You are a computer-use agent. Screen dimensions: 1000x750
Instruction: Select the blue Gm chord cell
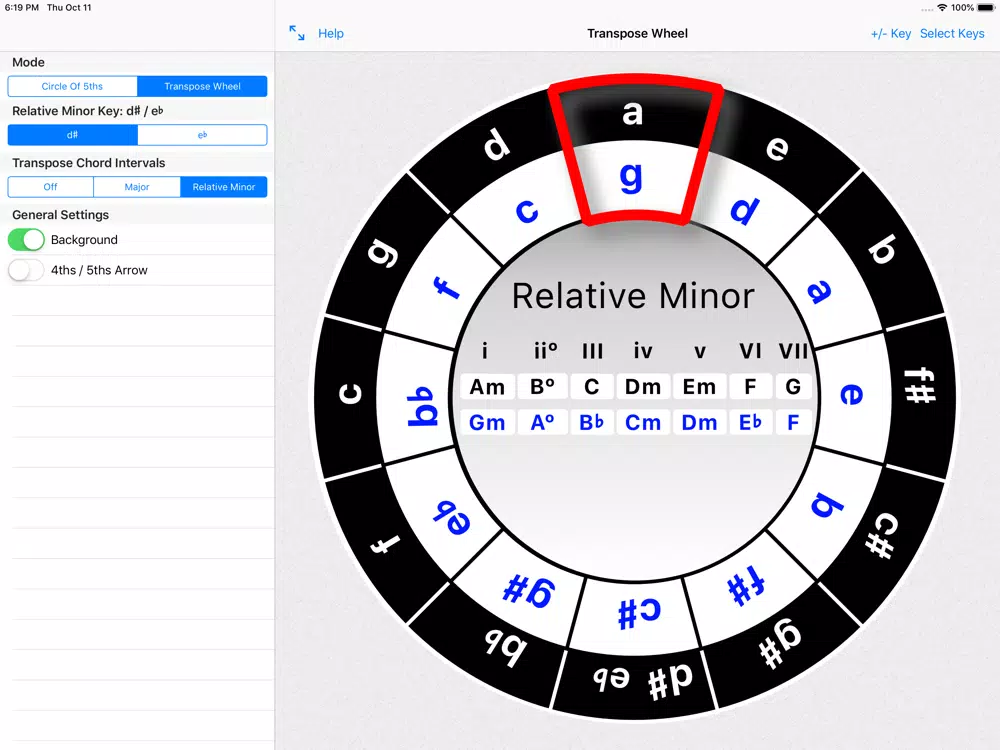click(x=487, y=422)
